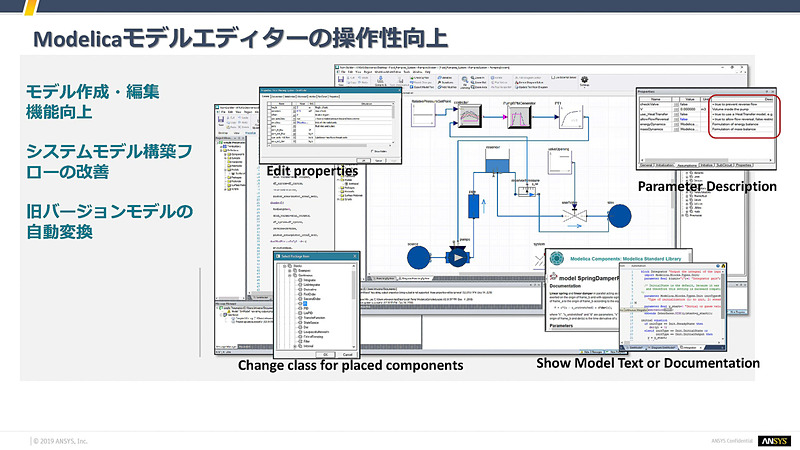
Task: Select the source circle component
Action: coord(419,258)
